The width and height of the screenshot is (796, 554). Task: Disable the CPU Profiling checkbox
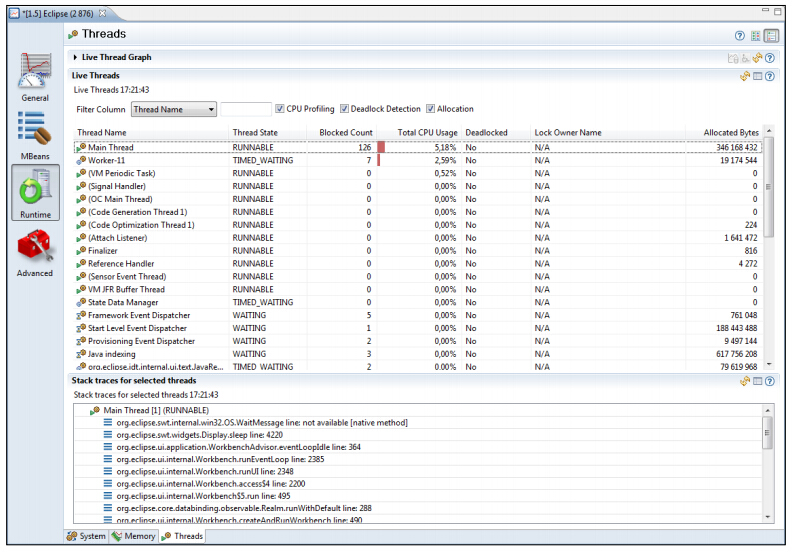pos(280,109)
